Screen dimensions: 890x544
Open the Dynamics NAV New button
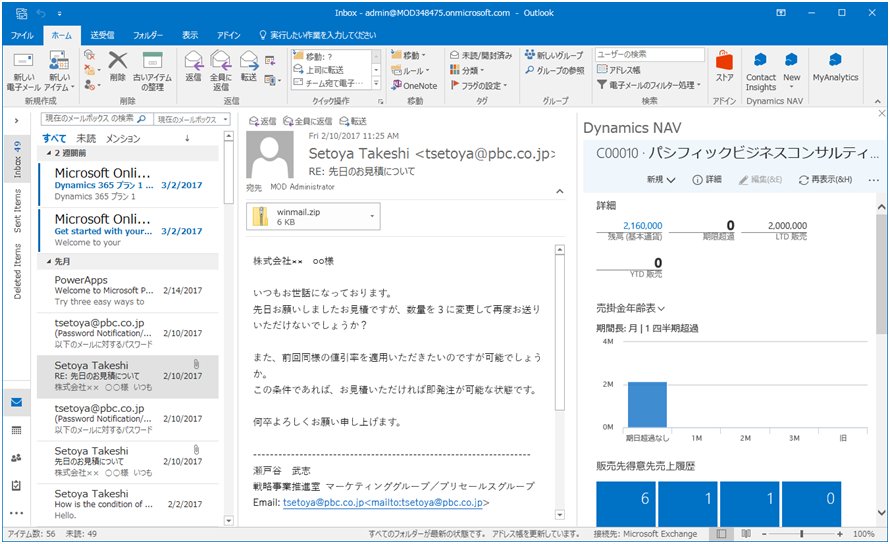point(791,72)
